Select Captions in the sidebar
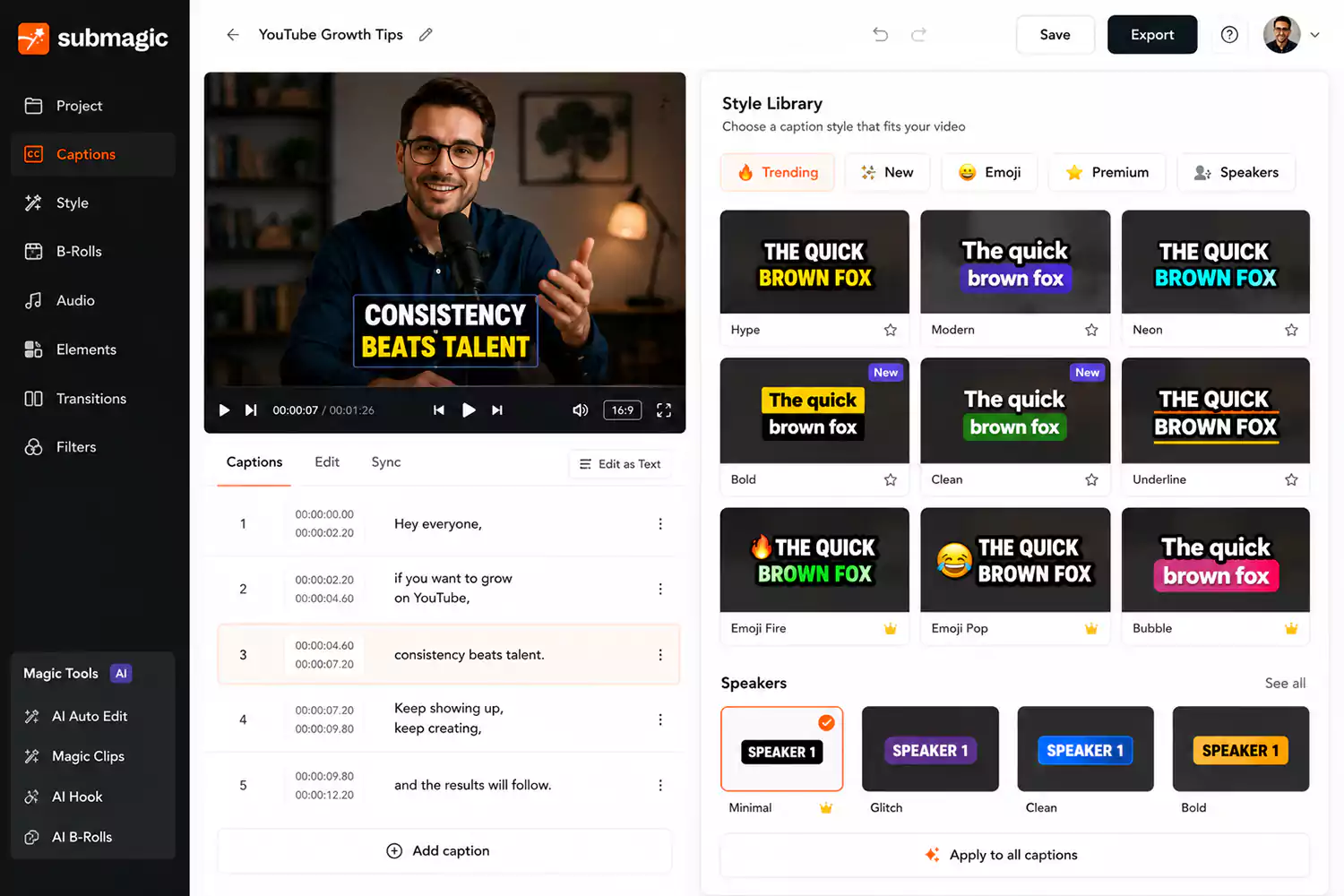Screen dimensions: 1344x896 pos(93,154)
